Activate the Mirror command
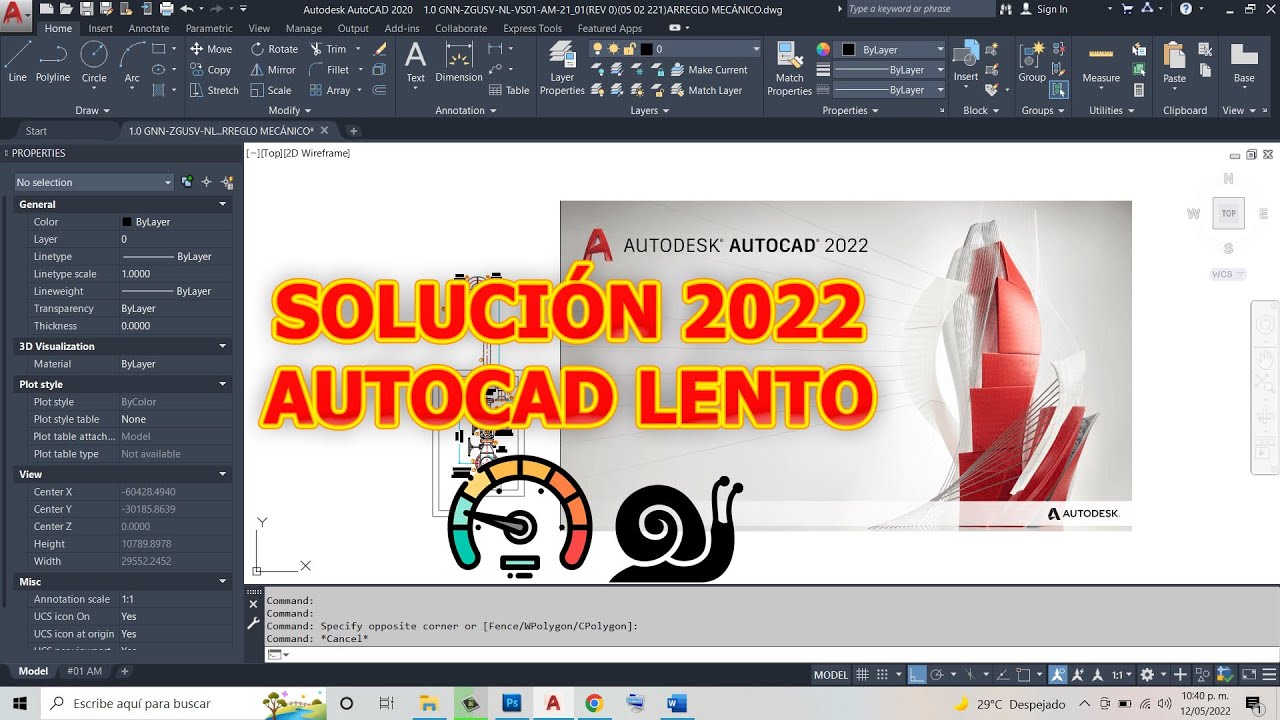 [x=273, y=70]
